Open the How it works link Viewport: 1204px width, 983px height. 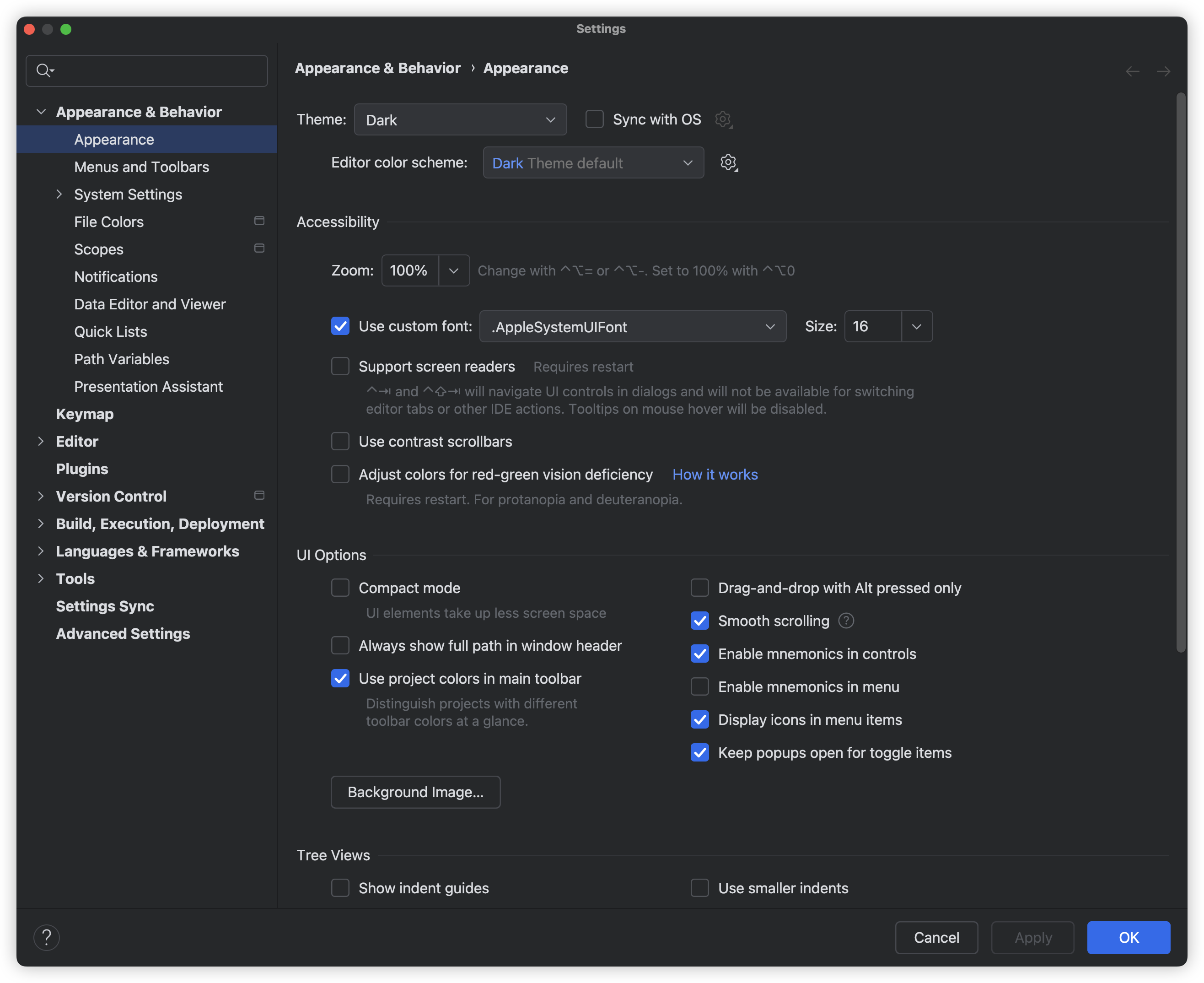[715, 475]
